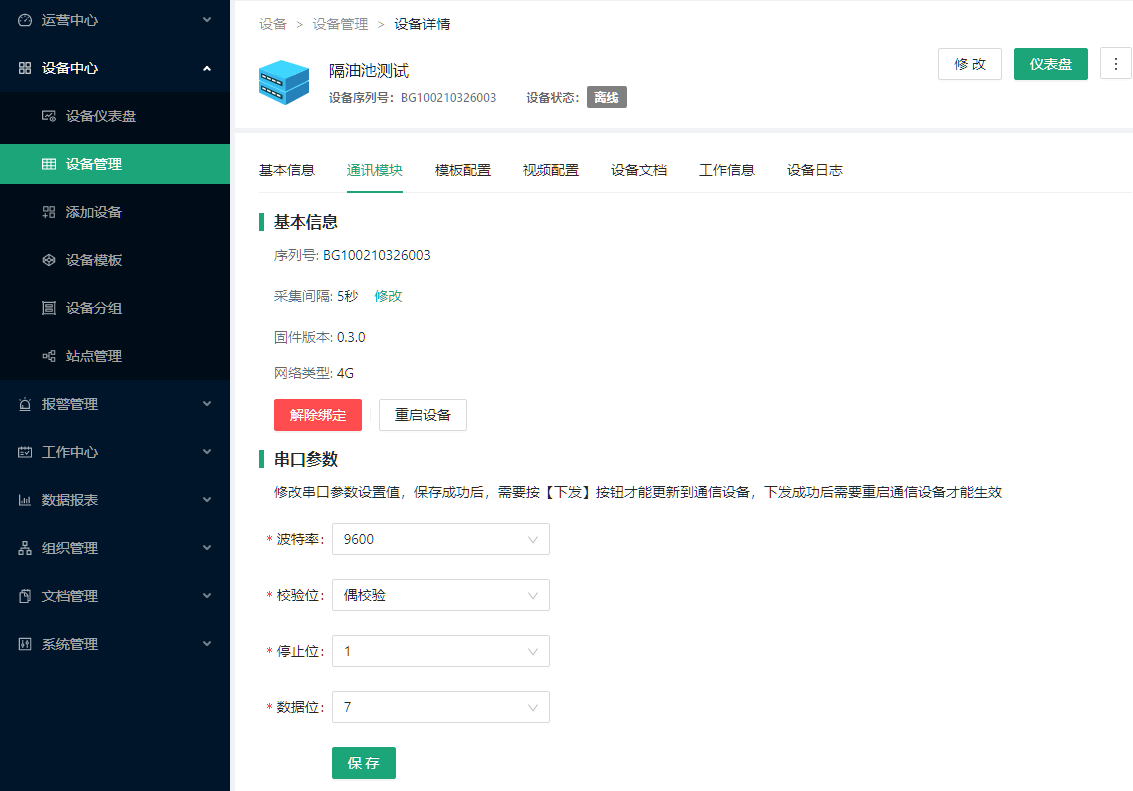Viewport: 1133px width, 791px height.
Task: Switch to the 模板配置 tab
Action: (x=463, y=170)
